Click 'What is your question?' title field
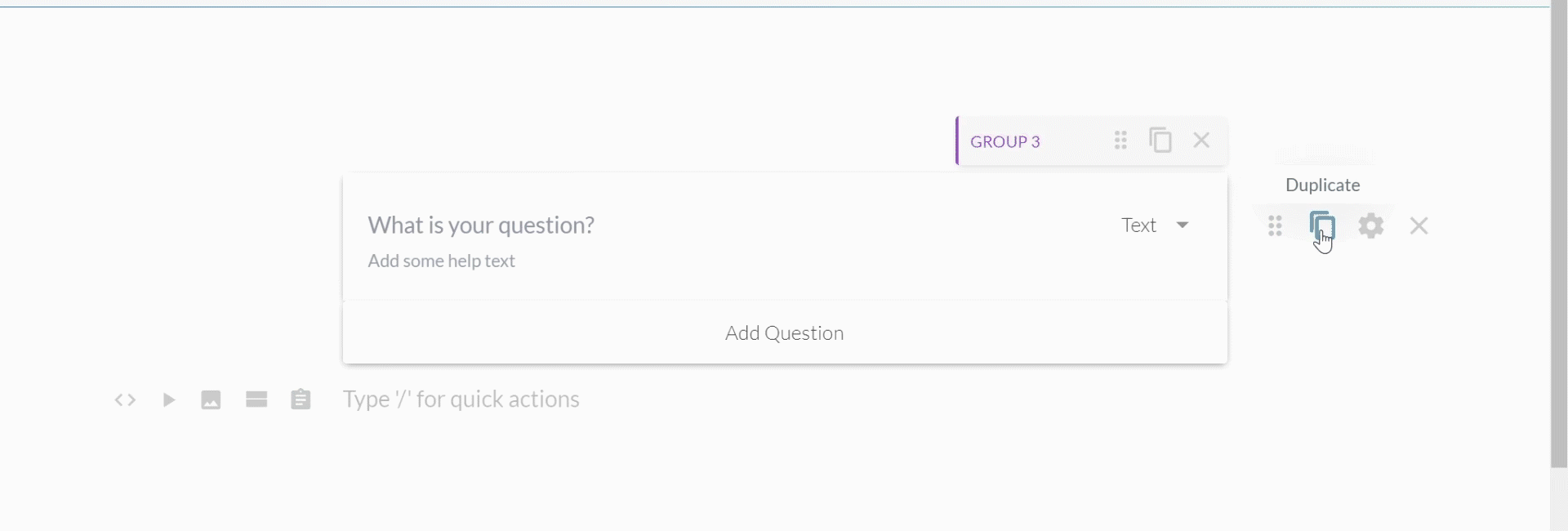This screenshot has width=1568, height=531. point(481,225)
